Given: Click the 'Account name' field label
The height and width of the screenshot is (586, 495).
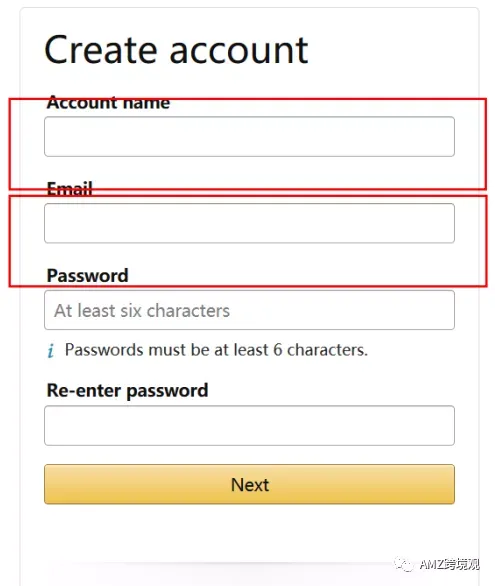Looking at the screenshot, I should point(108,102).
